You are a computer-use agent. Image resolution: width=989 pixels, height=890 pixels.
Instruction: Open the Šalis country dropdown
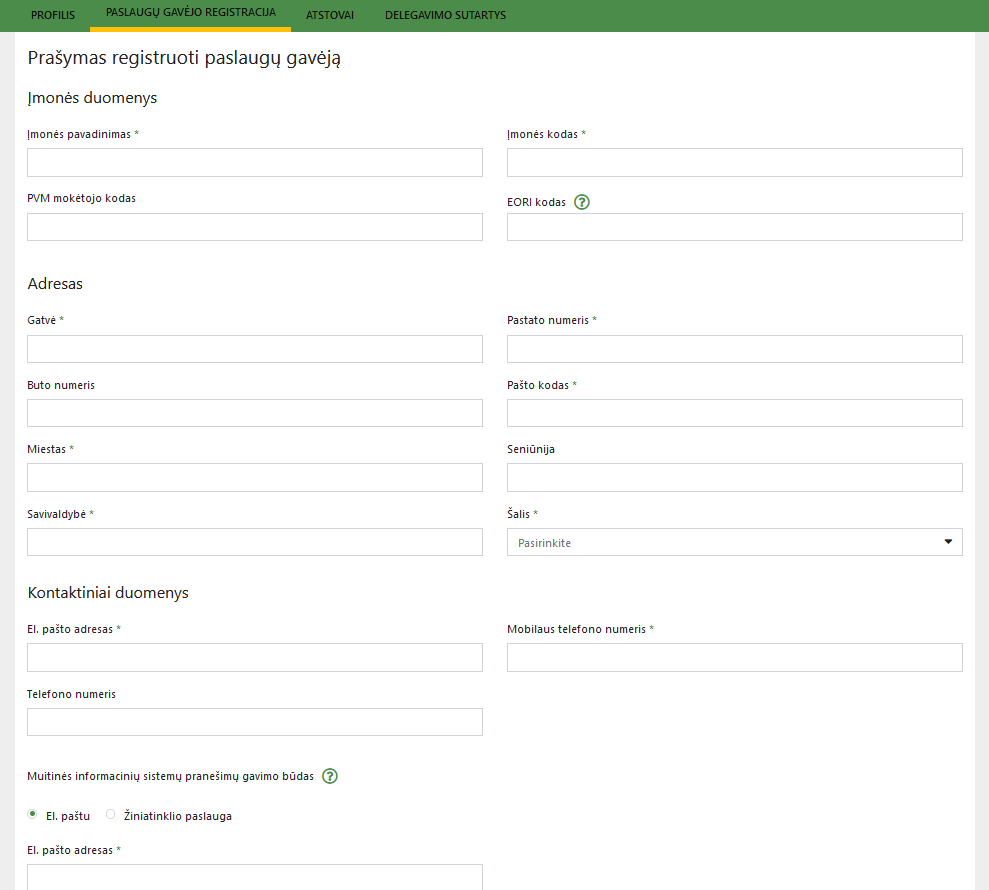coord(734,542)
